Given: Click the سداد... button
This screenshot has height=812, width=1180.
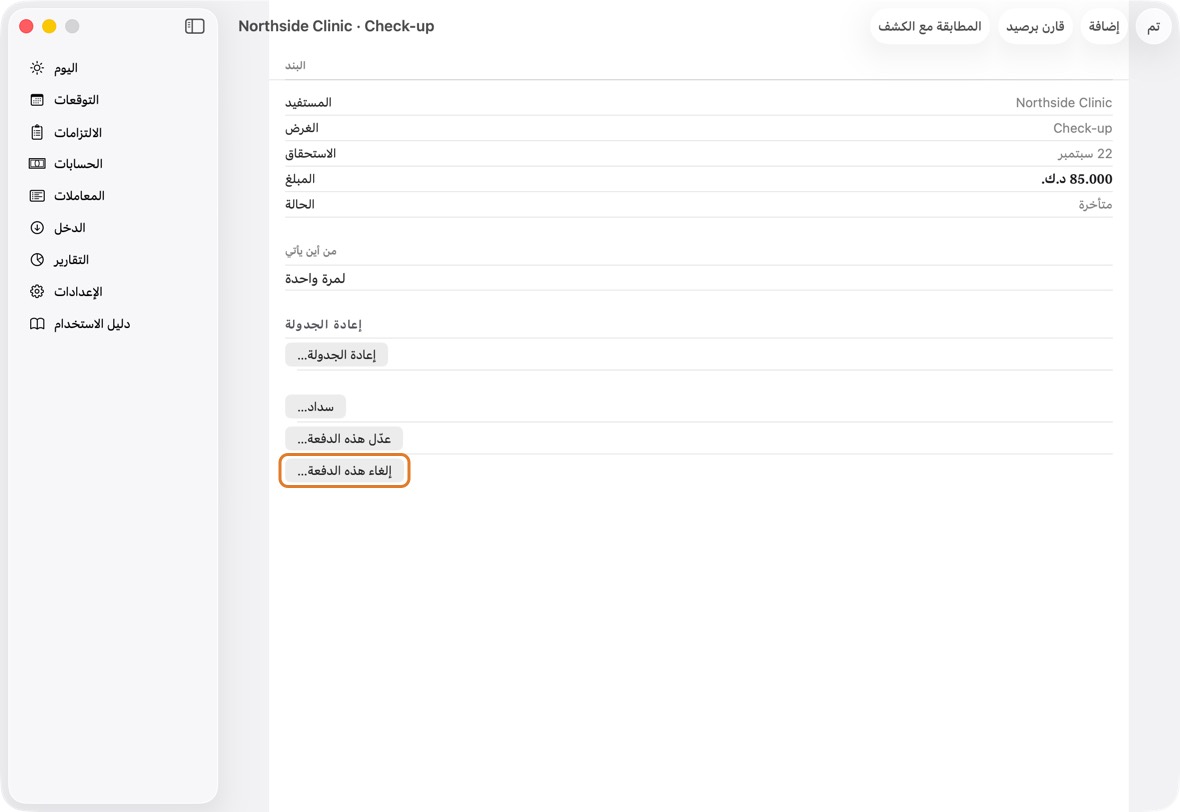Looking at the screenshot, I should [315, 407].
